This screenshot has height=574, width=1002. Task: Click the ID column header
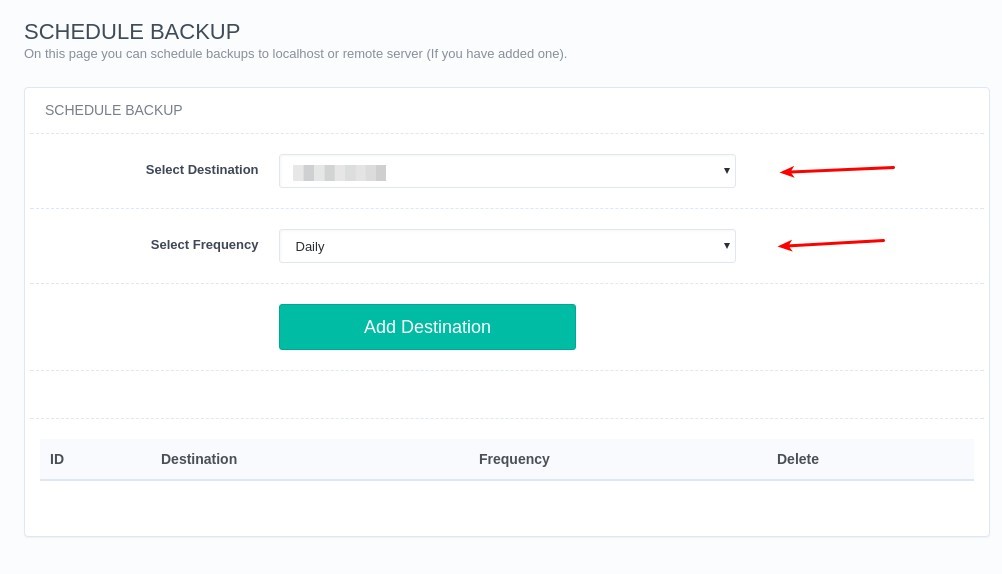(57, 459)
